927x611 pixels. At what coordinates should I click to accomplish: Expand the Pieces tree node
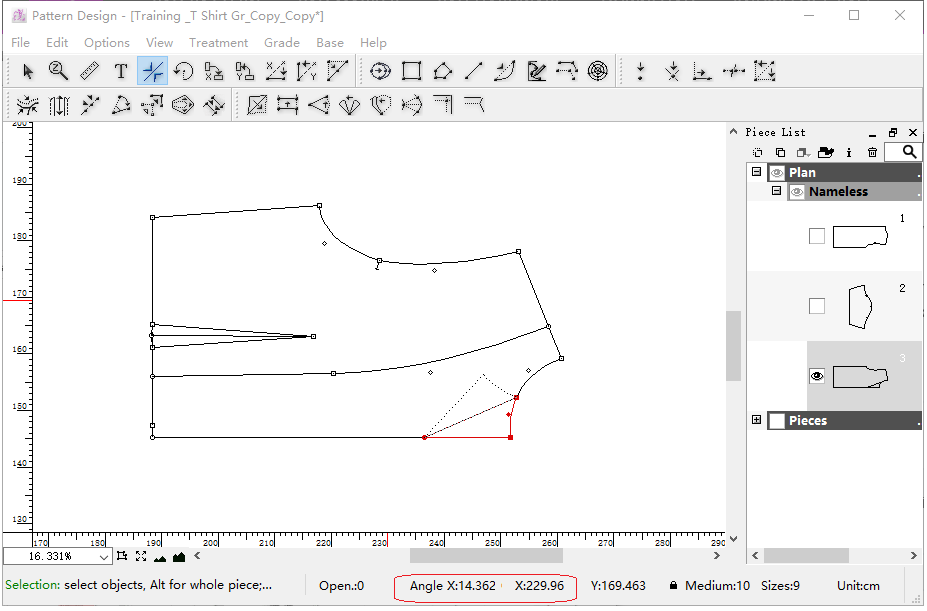coord(757,420)
